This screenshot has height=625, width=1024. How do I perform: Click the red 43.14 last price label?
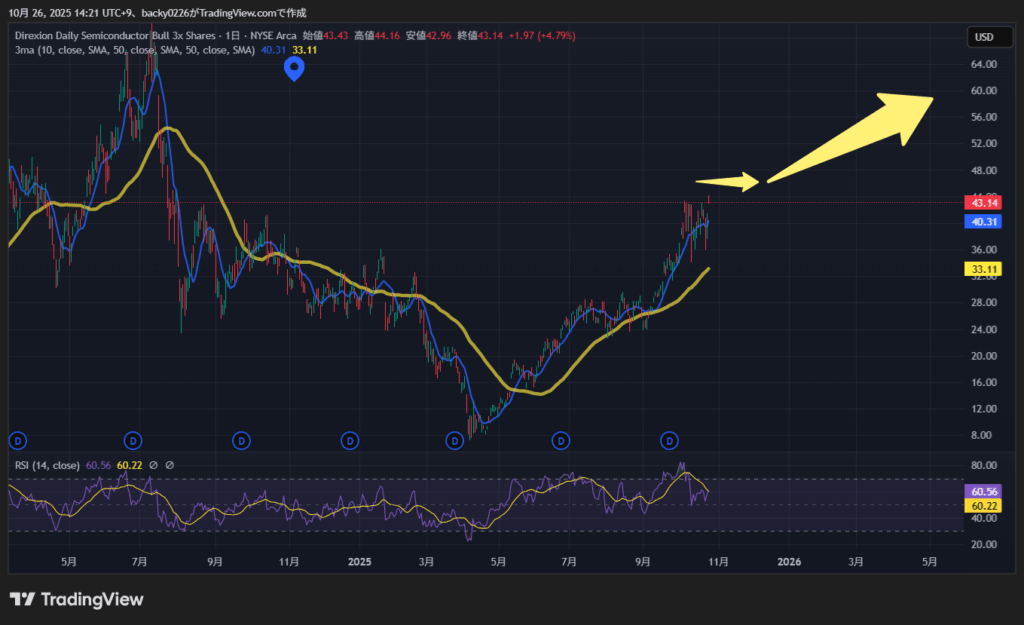point(977,203)
